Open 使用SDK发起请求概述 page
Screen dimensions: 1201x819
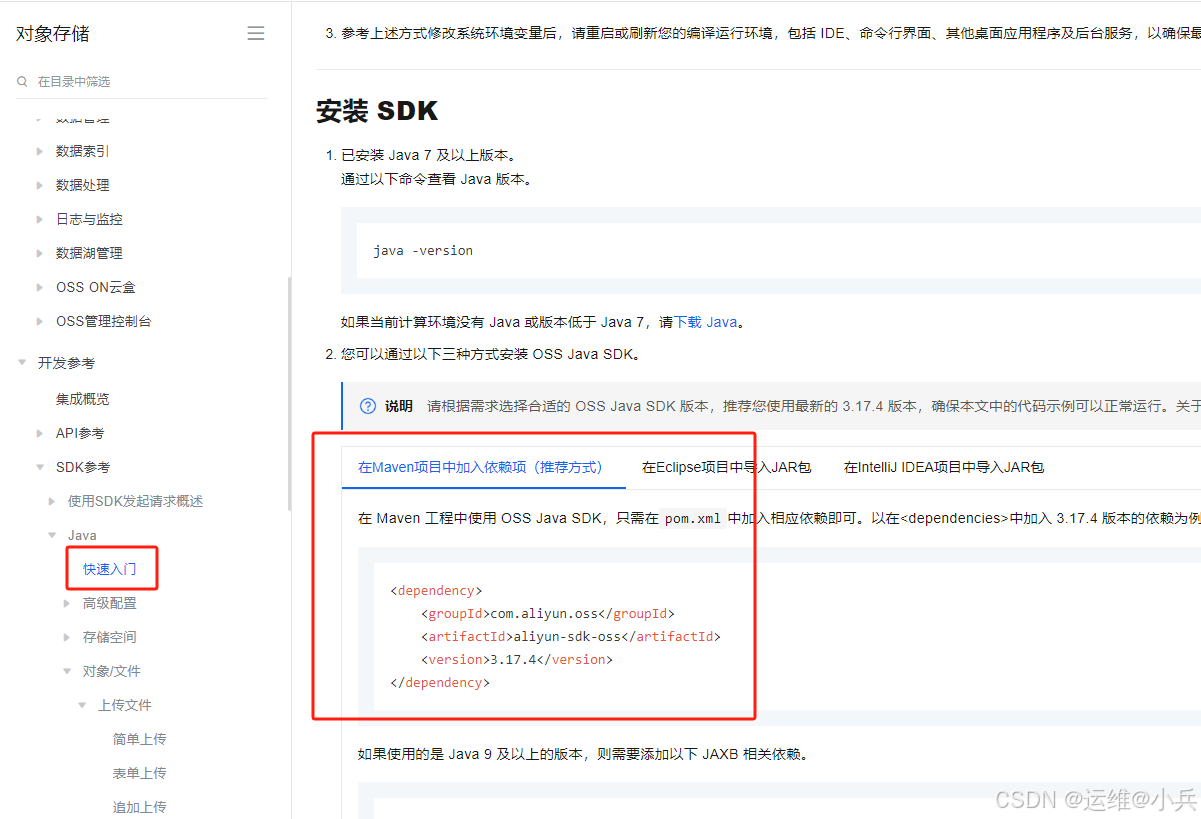[135, 501]
